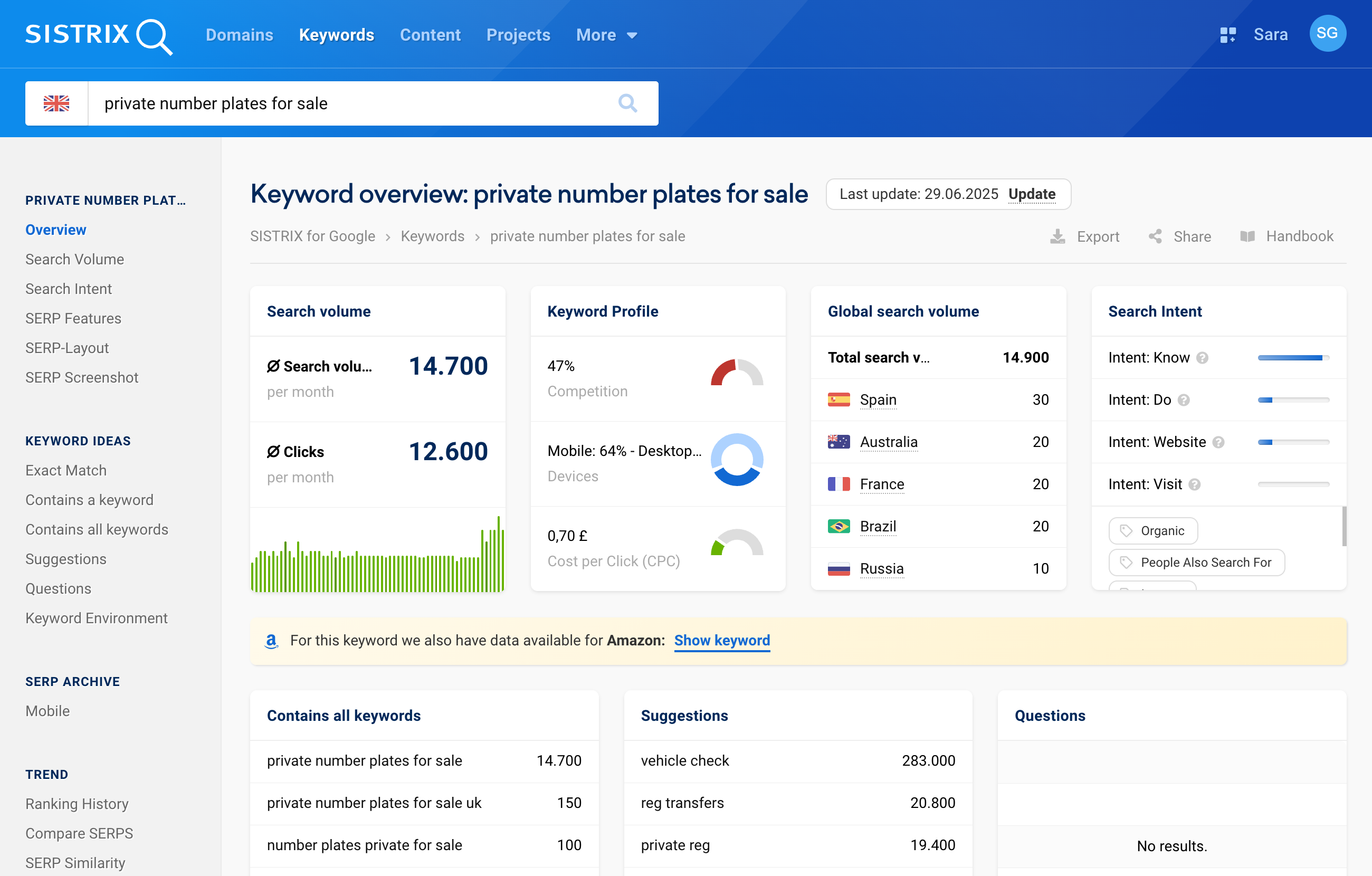Click the SG user avatar
Screen dimensions: 1372x876
[1328, 34]
